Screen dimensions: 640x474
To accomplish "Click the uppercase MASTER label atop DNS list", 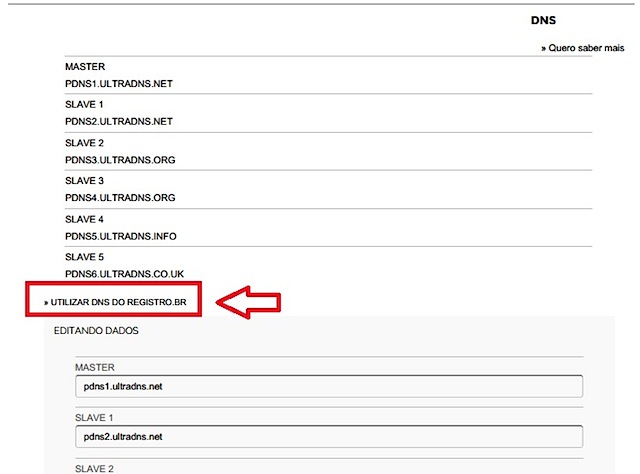I will (x=85, y=66).
